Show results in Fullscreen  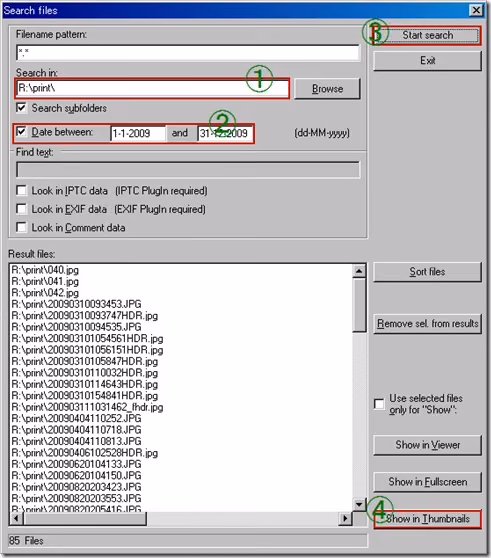tap(427, 482)
